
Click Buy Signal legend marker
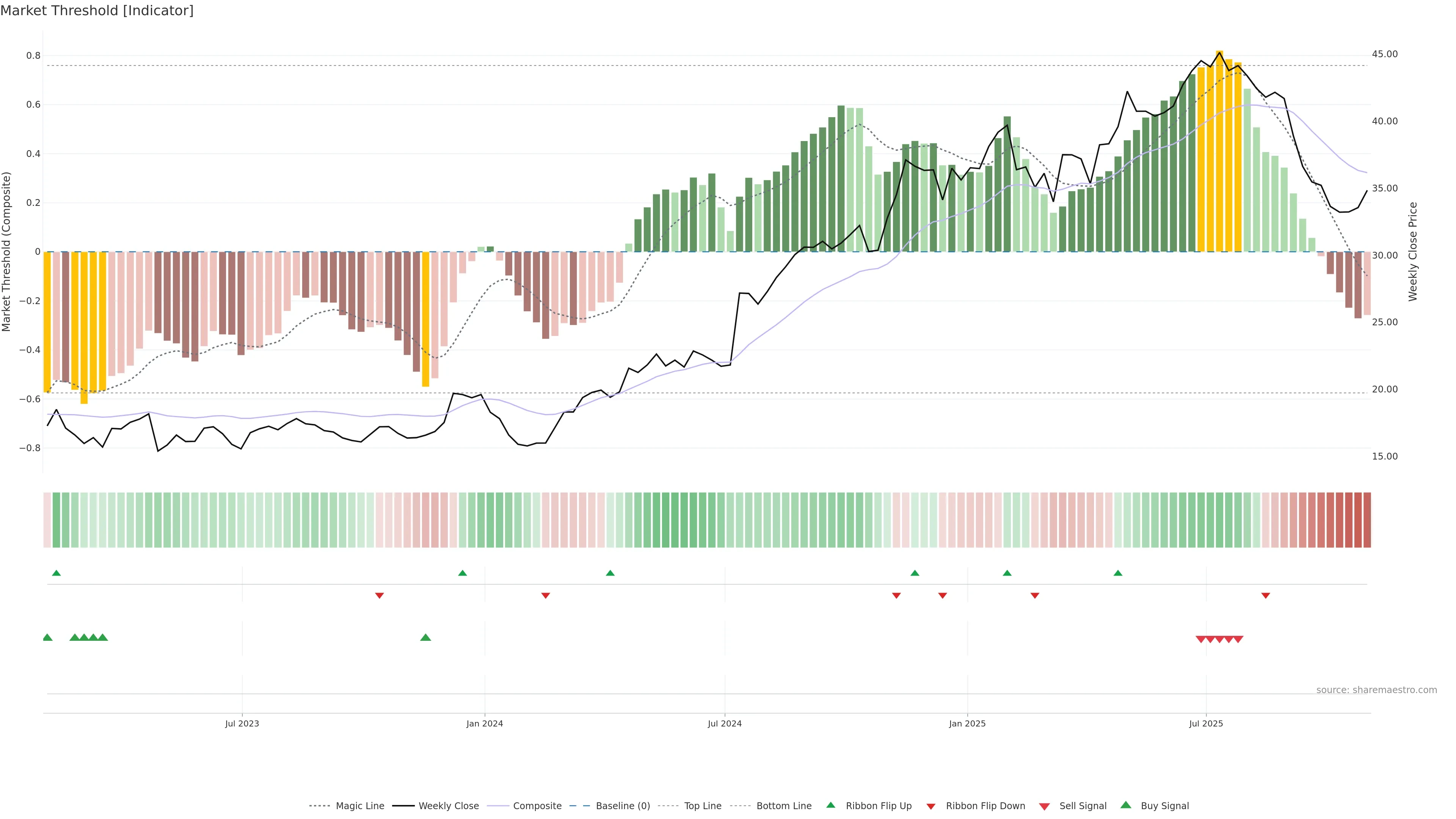coord(1126,805)
